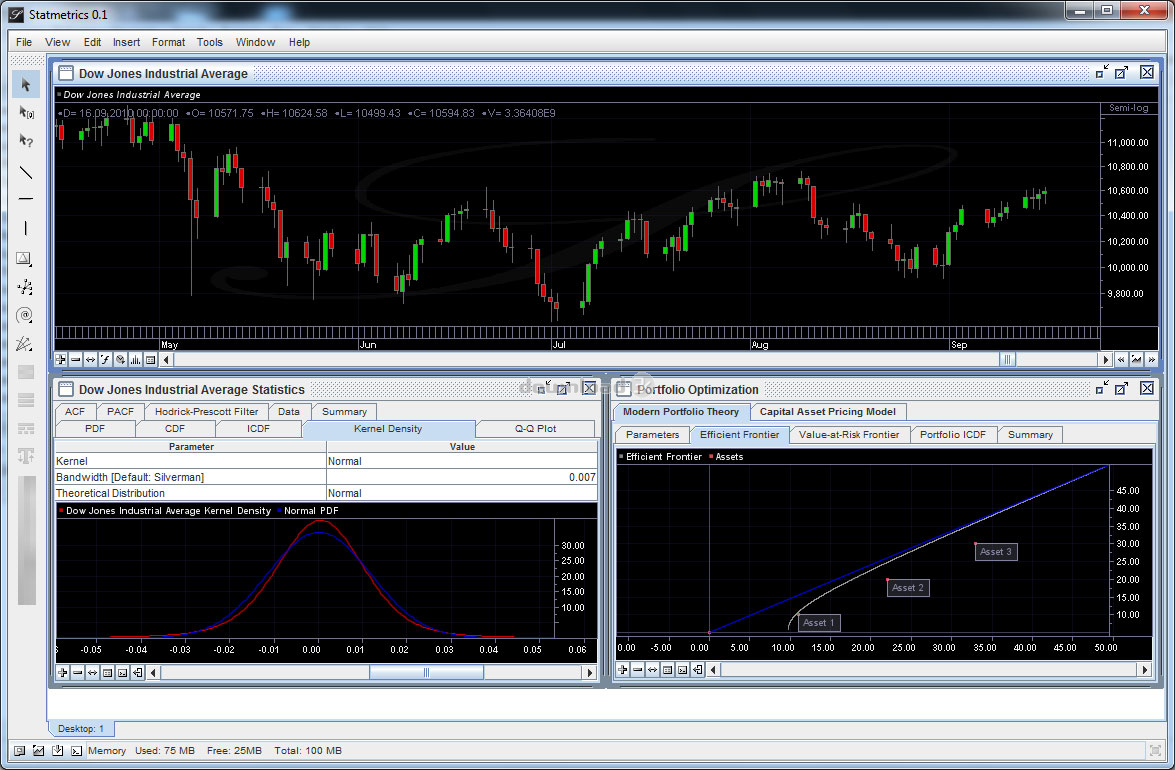1175x770 pixels.
Task: Click the Asset 3 label on frontier
Action: pyautogui.click(x=996, y=552)
